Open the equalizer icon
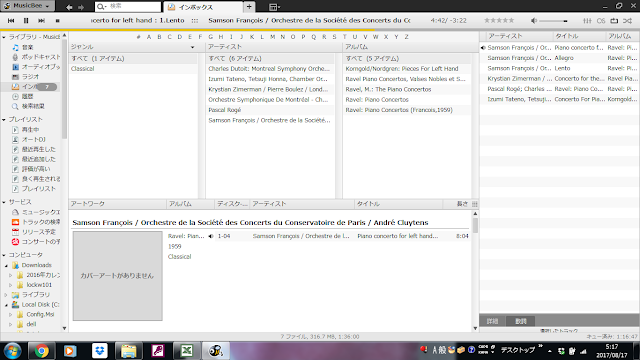Screen dimensions: 640x360 (587, 20)
